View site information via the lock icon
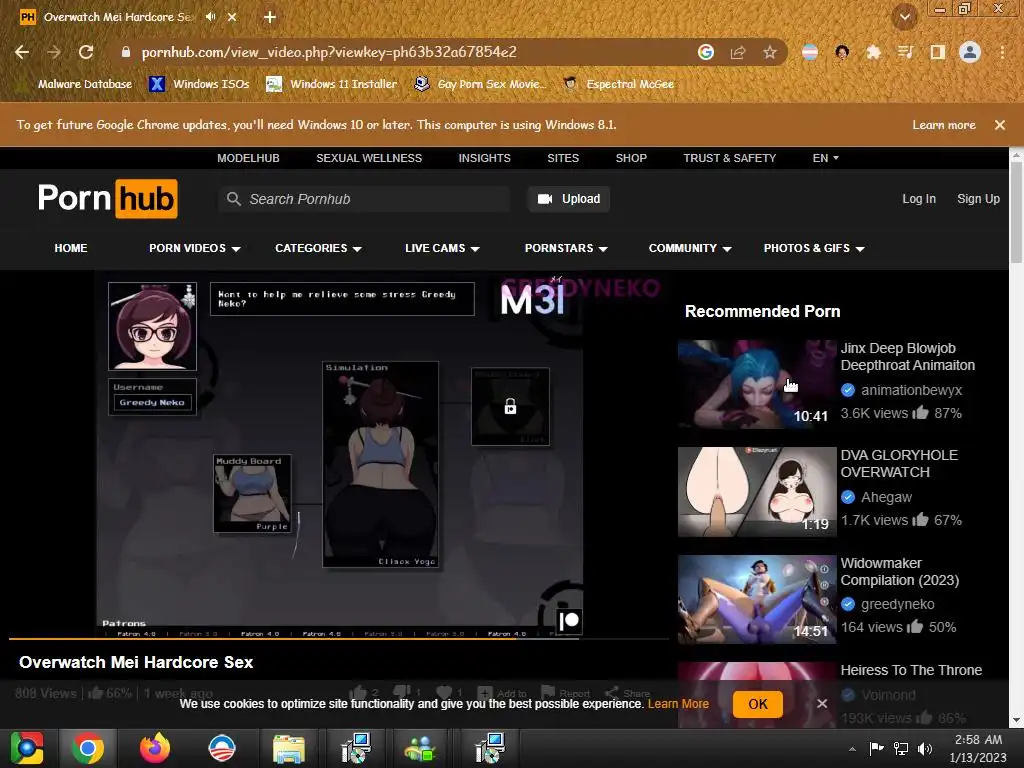 tap(126, 52)
